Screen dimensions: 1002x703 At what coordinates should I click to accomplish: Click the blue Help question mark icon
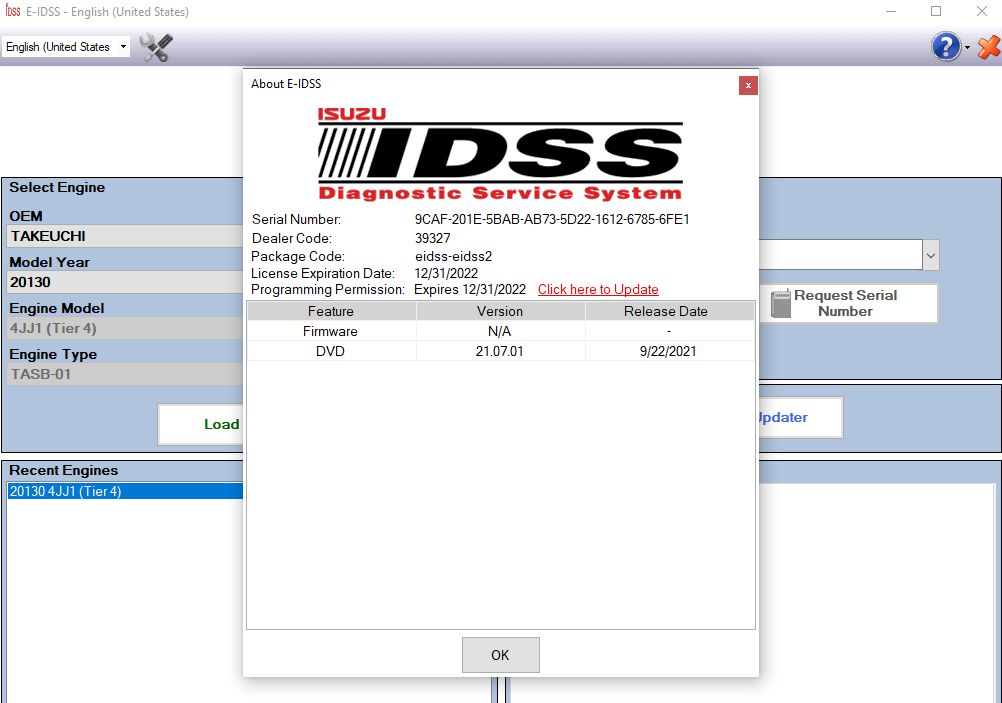pyautogui.click(x=945, y=47)
